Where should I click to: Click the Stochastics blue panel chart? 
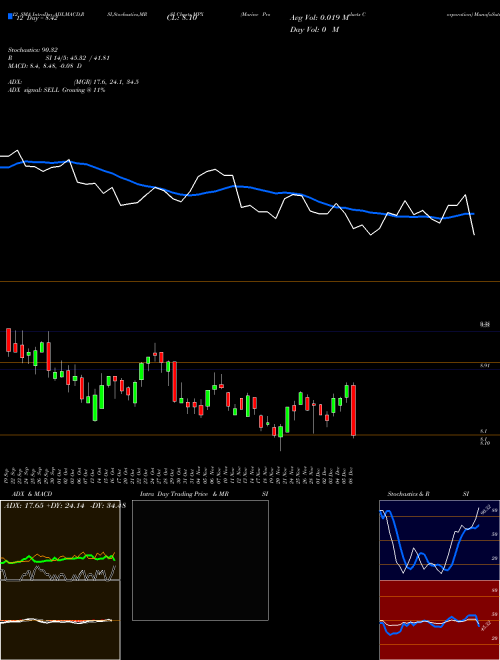point(439,540)
